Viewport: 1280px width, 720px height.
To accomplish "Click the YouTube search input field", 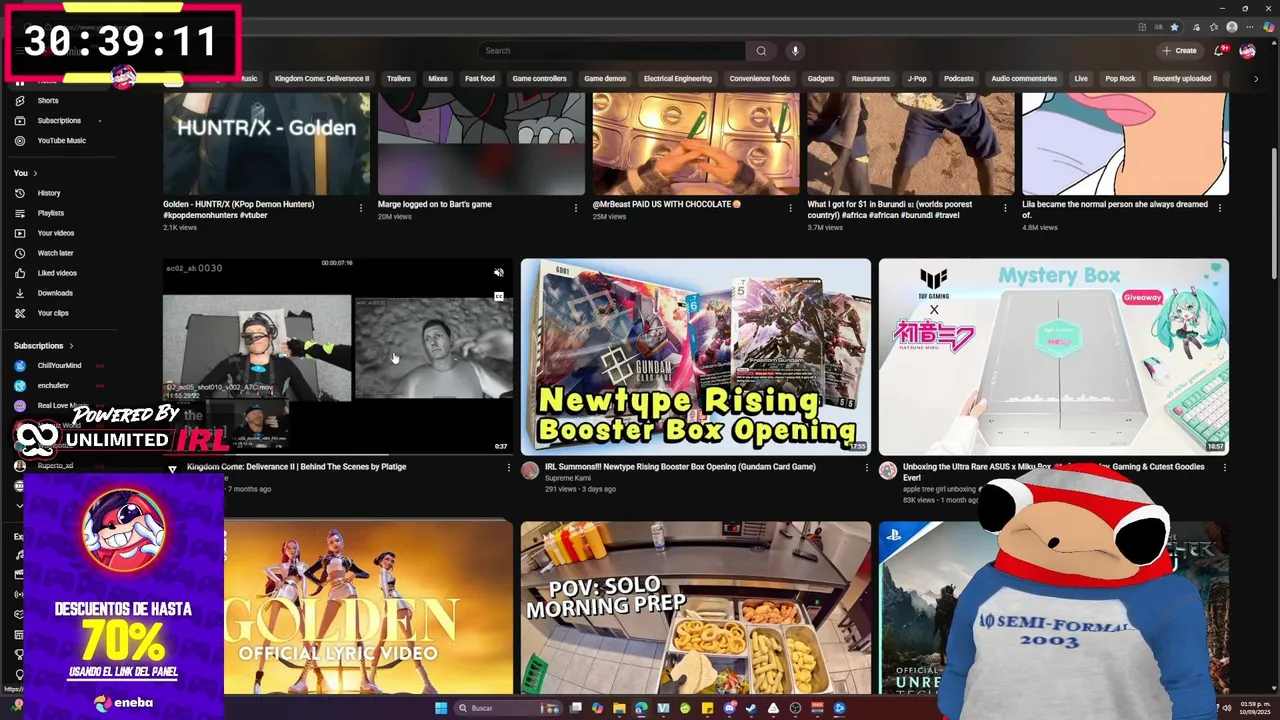I will click(x=612, y=51).
